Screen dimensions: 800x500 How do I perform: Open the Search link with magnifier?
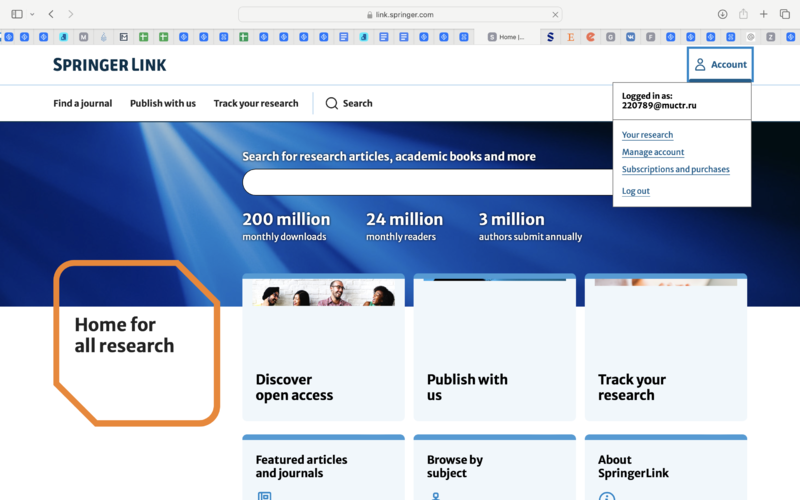click(349, 103)
